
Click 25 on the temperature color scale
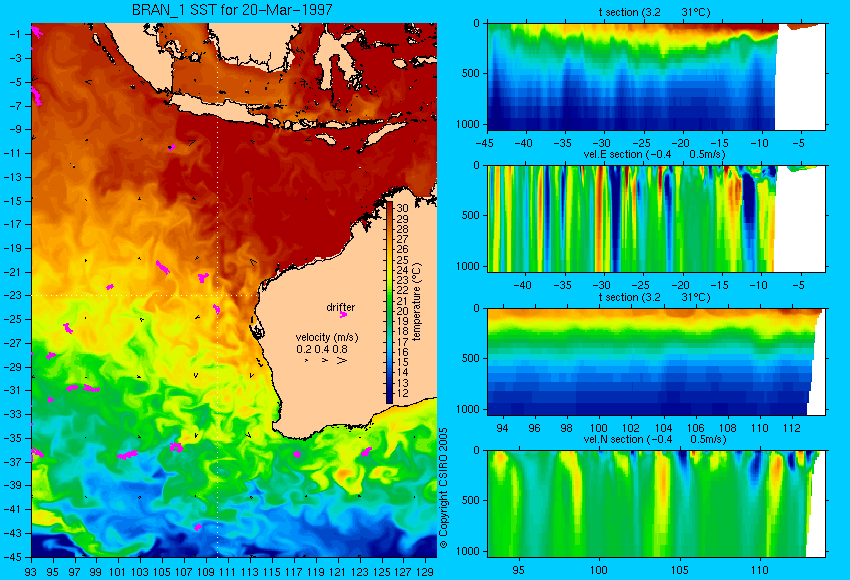(x=402, y=260)
